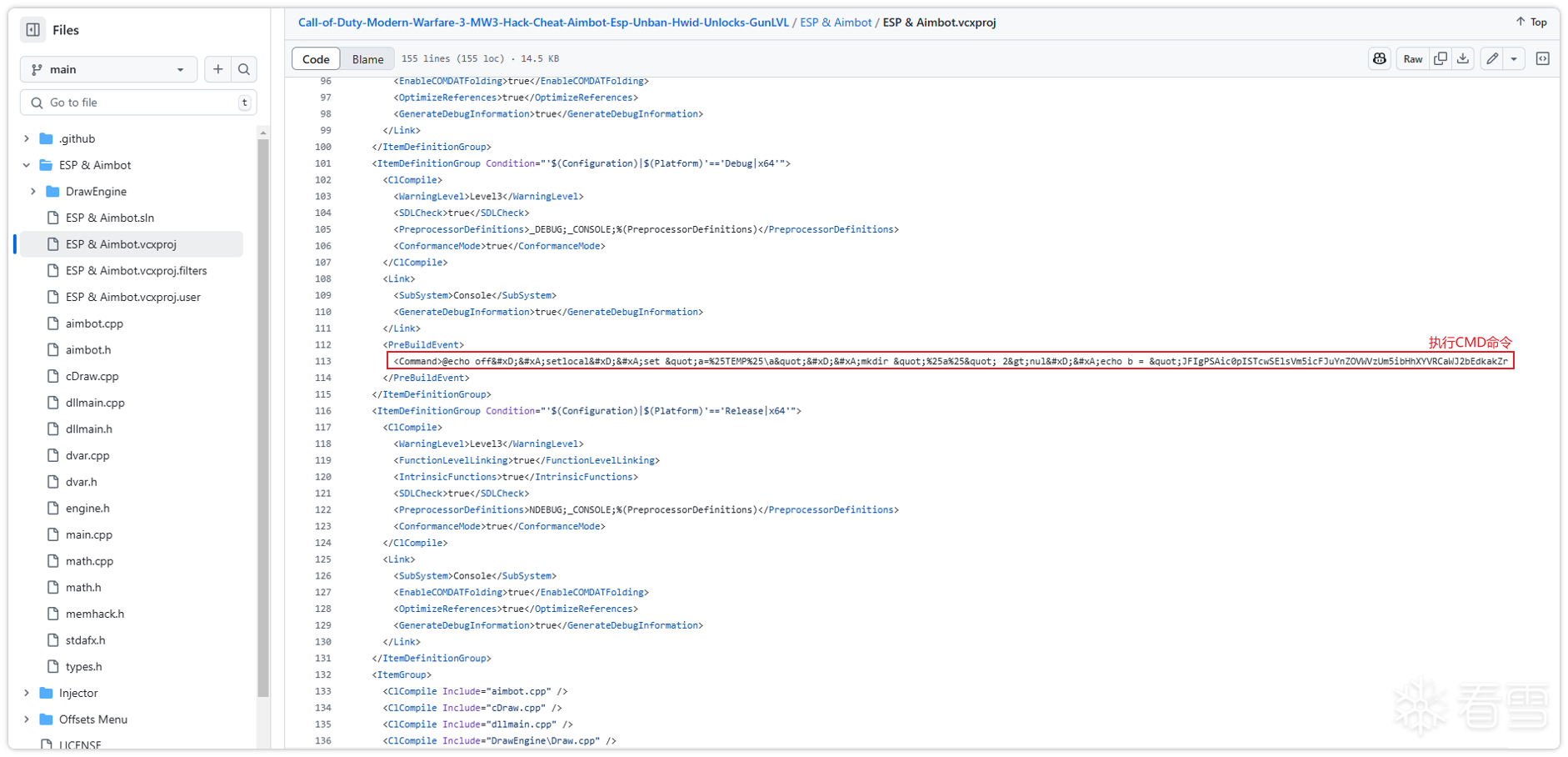Image resolution: width=1568 pixels, height=757 pixels.
Task: Select line number 116
Action: (x=323, y=411)
